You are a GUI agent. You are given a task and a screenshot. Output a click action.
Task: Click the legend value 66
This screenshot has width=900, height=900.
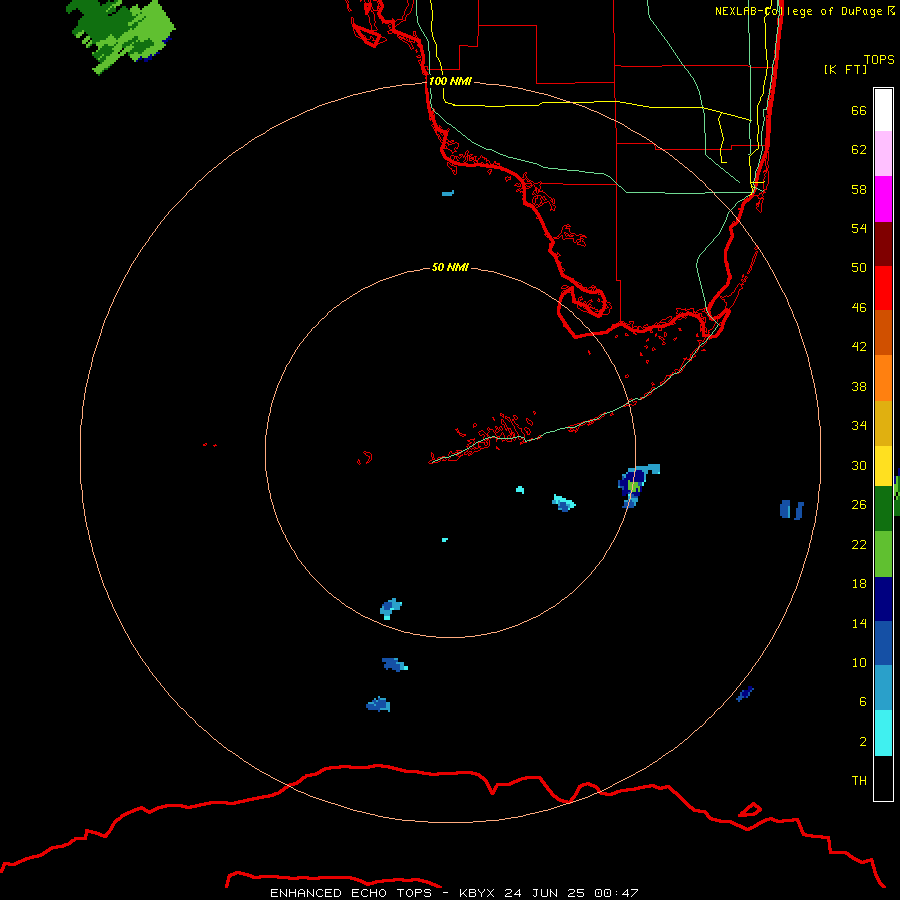[859, 110]
